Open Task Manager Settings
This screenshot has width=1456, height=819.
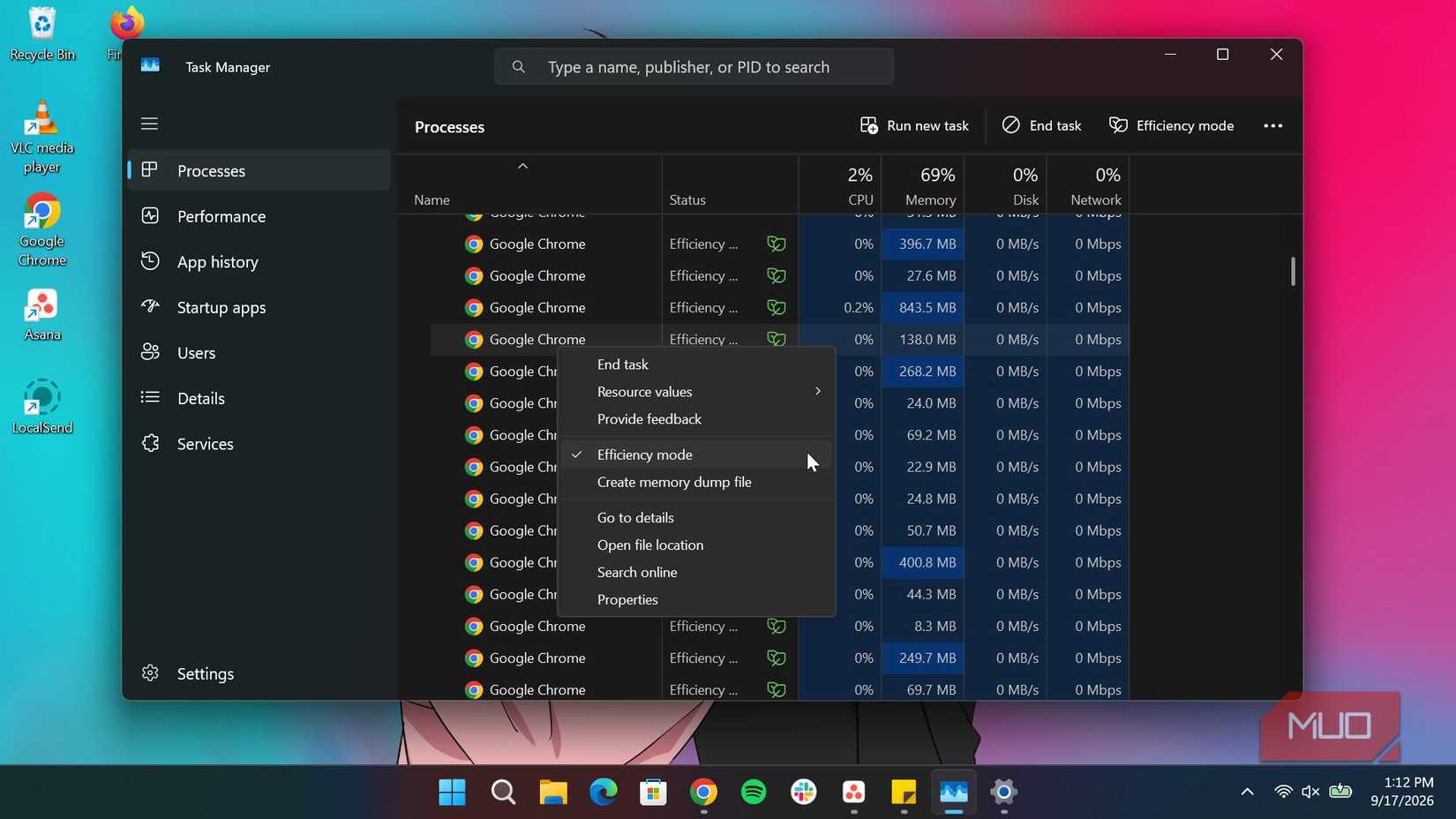(x=259, y=673)
